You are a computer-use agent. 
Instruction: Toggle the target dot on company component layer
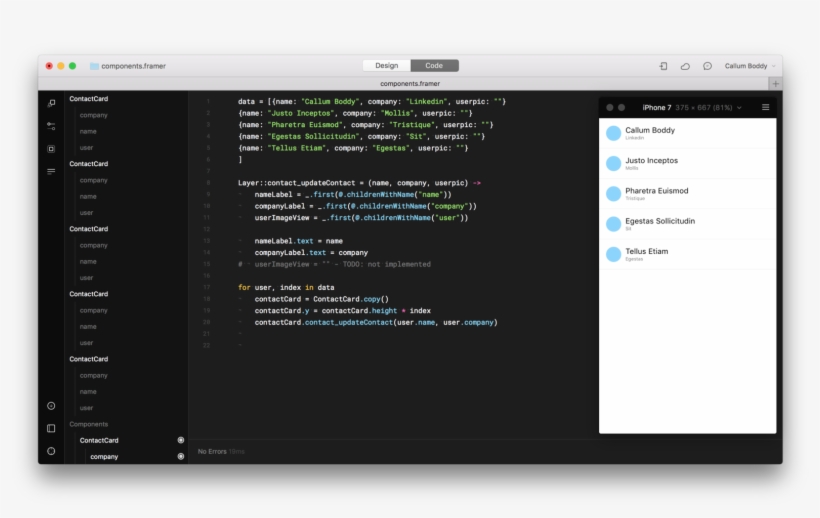tap(181, 456)
